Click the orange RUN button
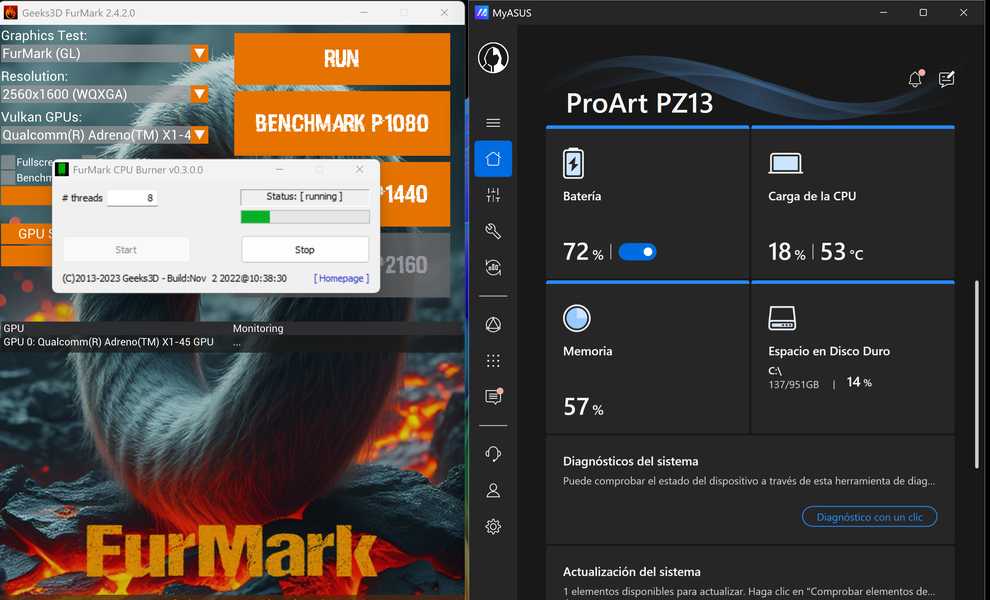Screen dimensions: 990x600 [x=342, y=59]
